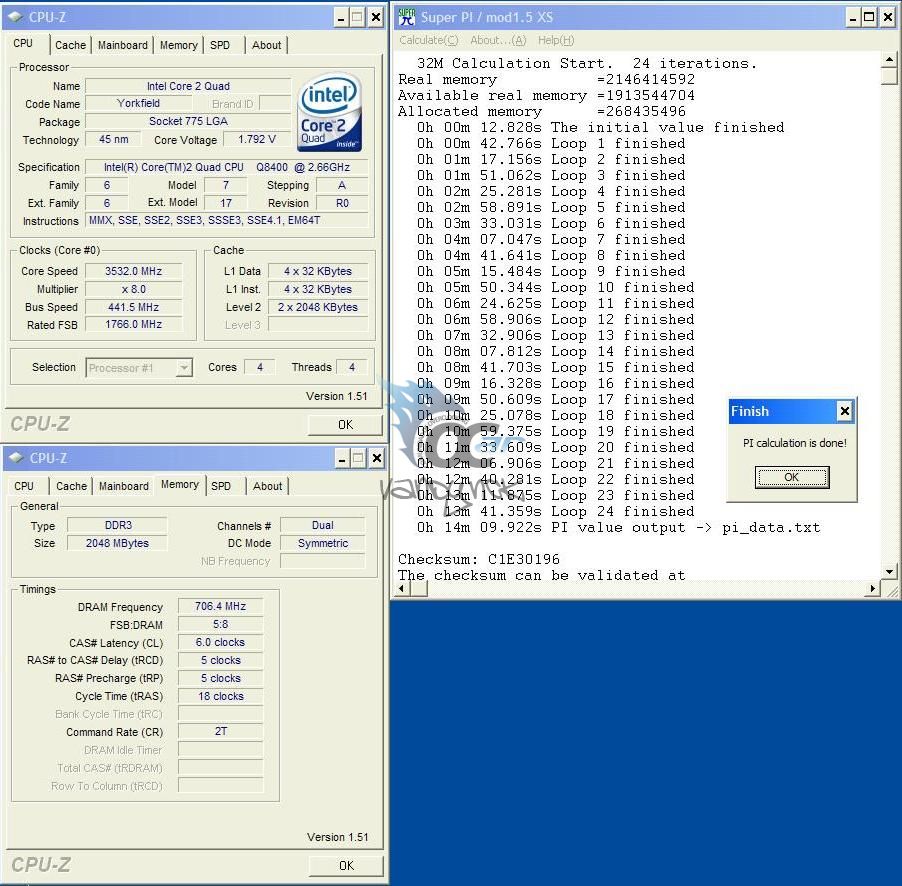902x886 pixels.
Task: Click the Instructions field listing MMX, SSE
Action: (x=227, y=220)
